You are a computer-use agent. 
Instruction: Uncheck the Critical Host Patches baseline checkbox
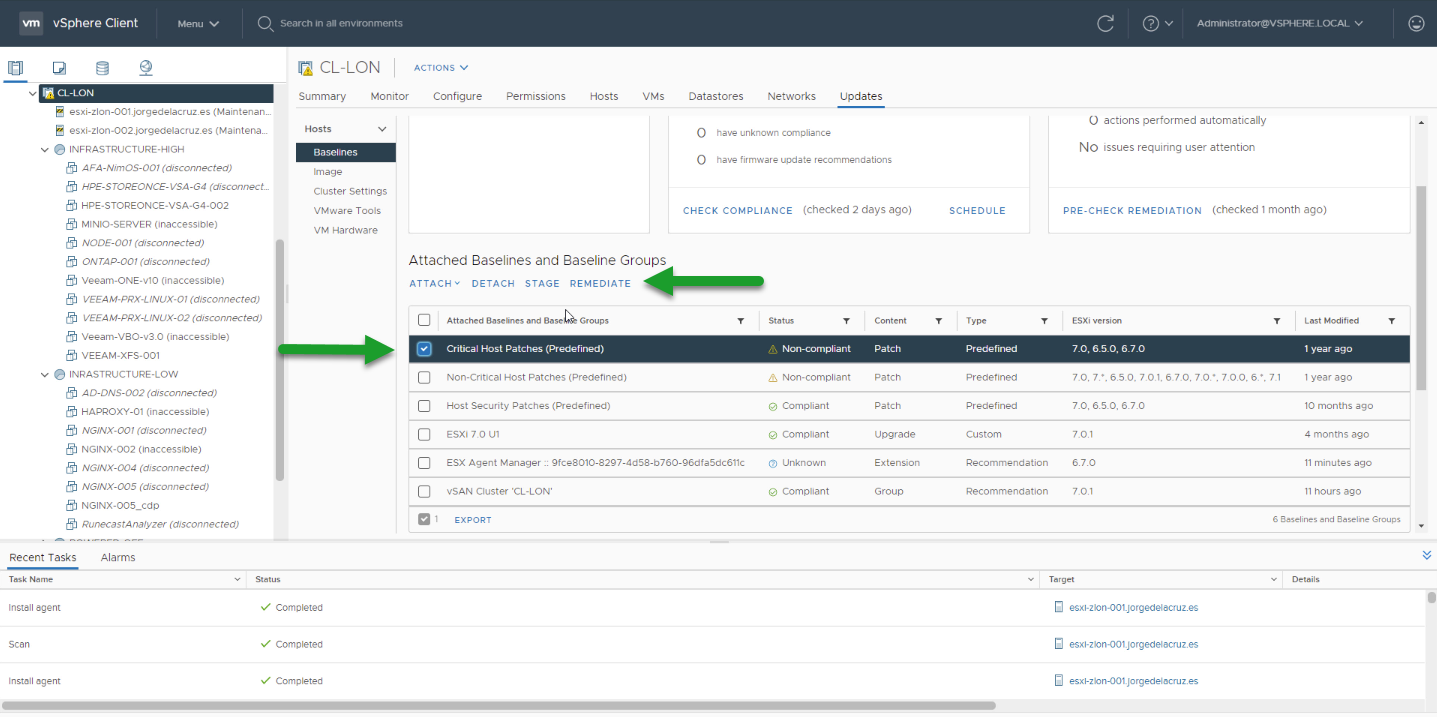coord(424,349)
